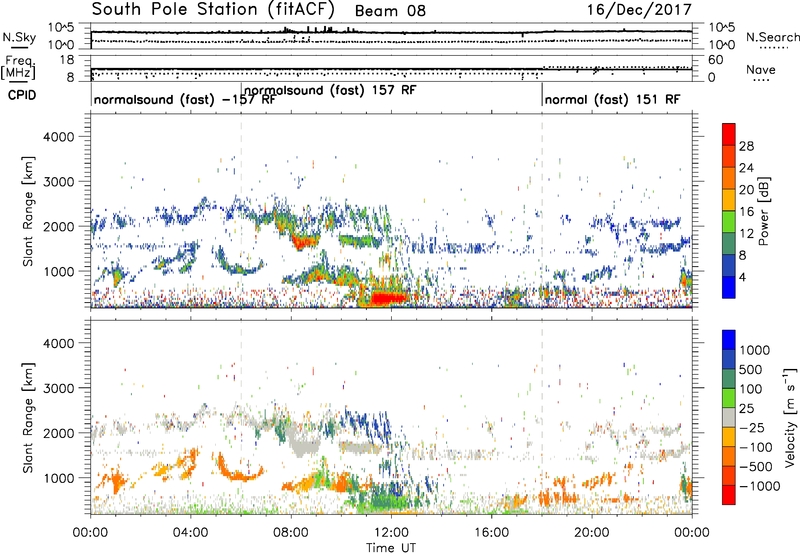
Task: Click power colorbar tick value '28'
Action: click(746, 146)
